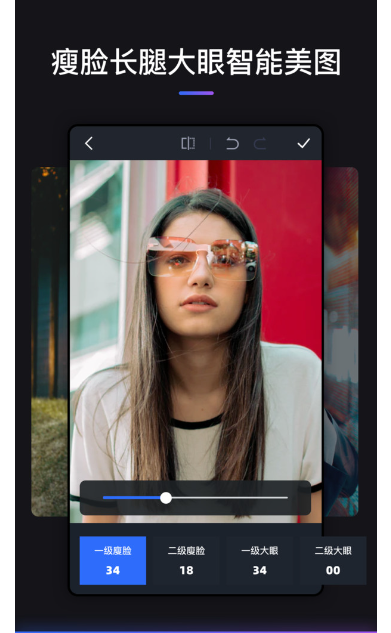Confirm changes with the checkmark icon
This screenshot has width=391, height=633.
click(303, 143)
